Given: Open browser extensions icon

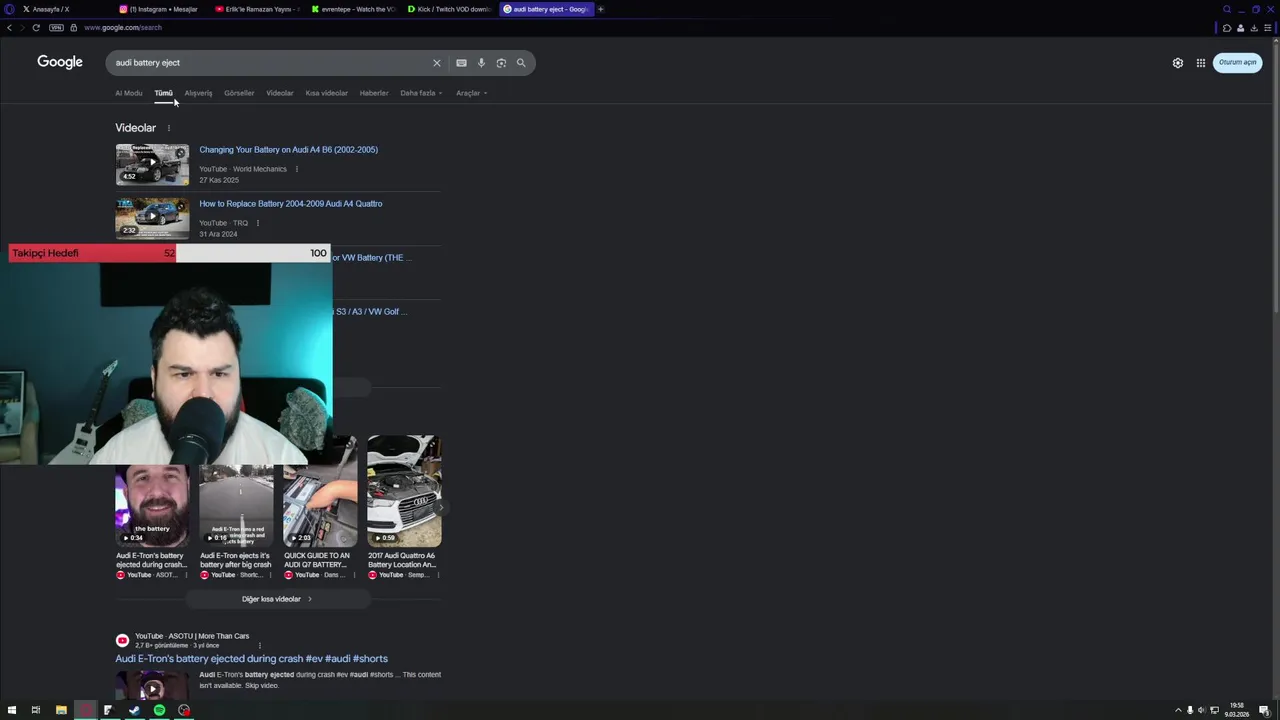Looking at the screenshot, I should tap(1227, 28).
